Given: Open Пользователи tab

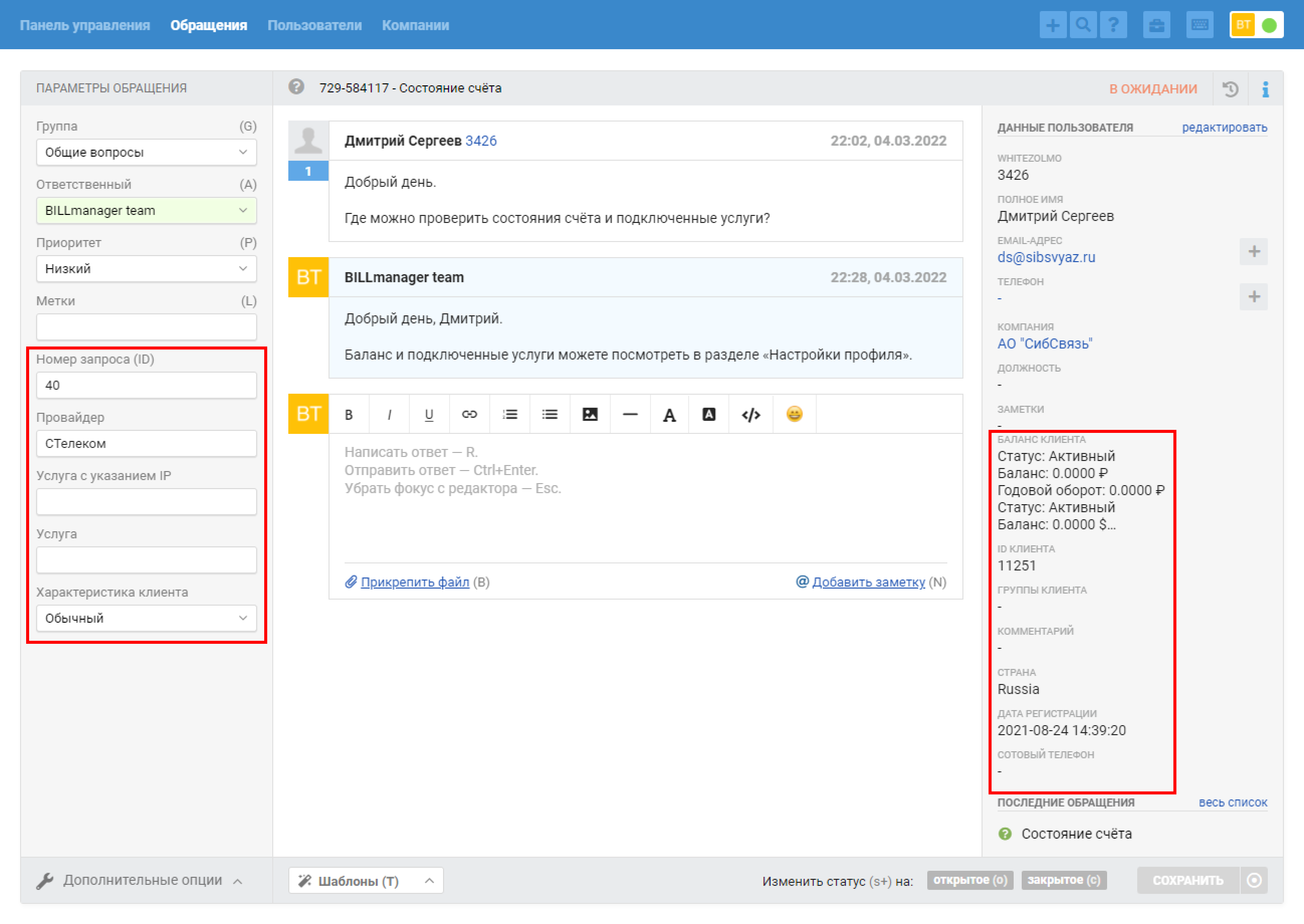Looking at the screenshot, I should click(x=315, y=25).
